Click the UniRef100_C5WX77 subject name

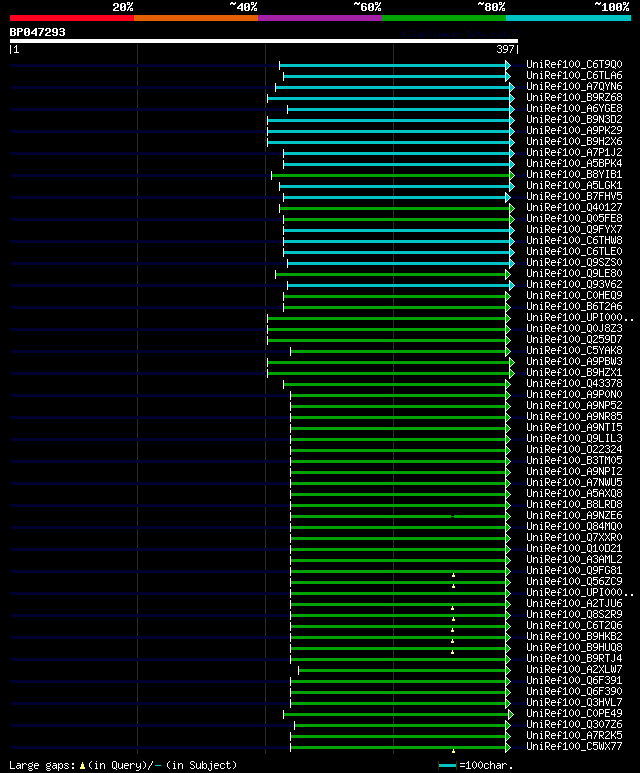tap(574, 747)
